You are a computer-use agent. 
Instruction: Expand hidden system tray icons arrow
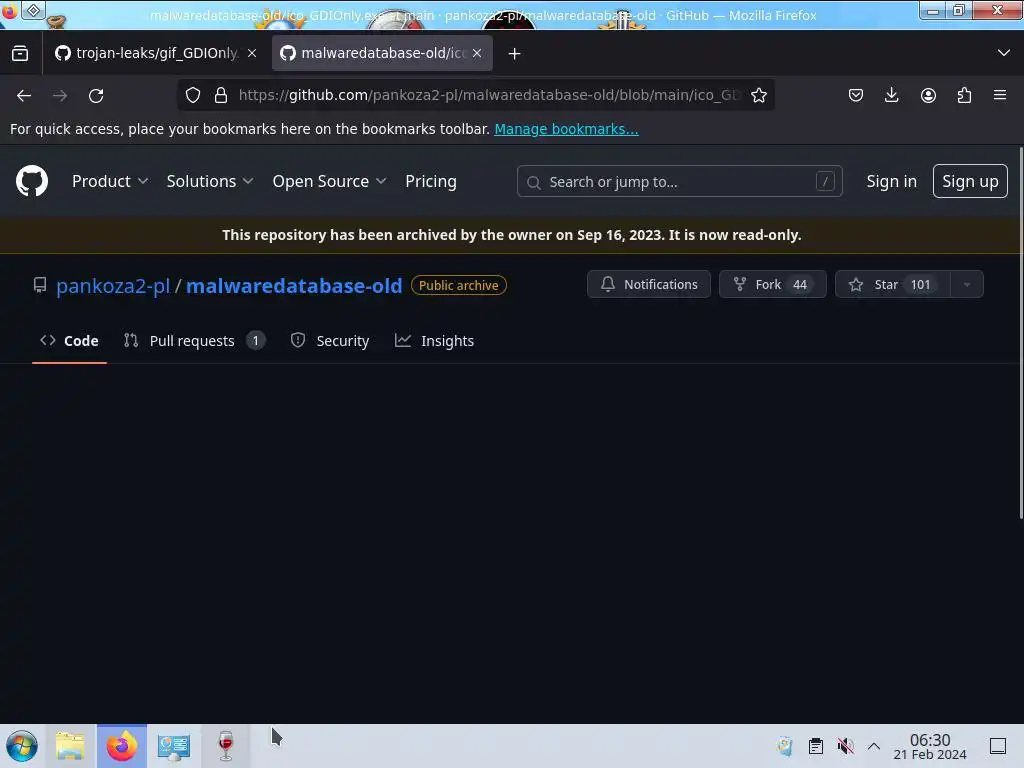click(874, 746)
